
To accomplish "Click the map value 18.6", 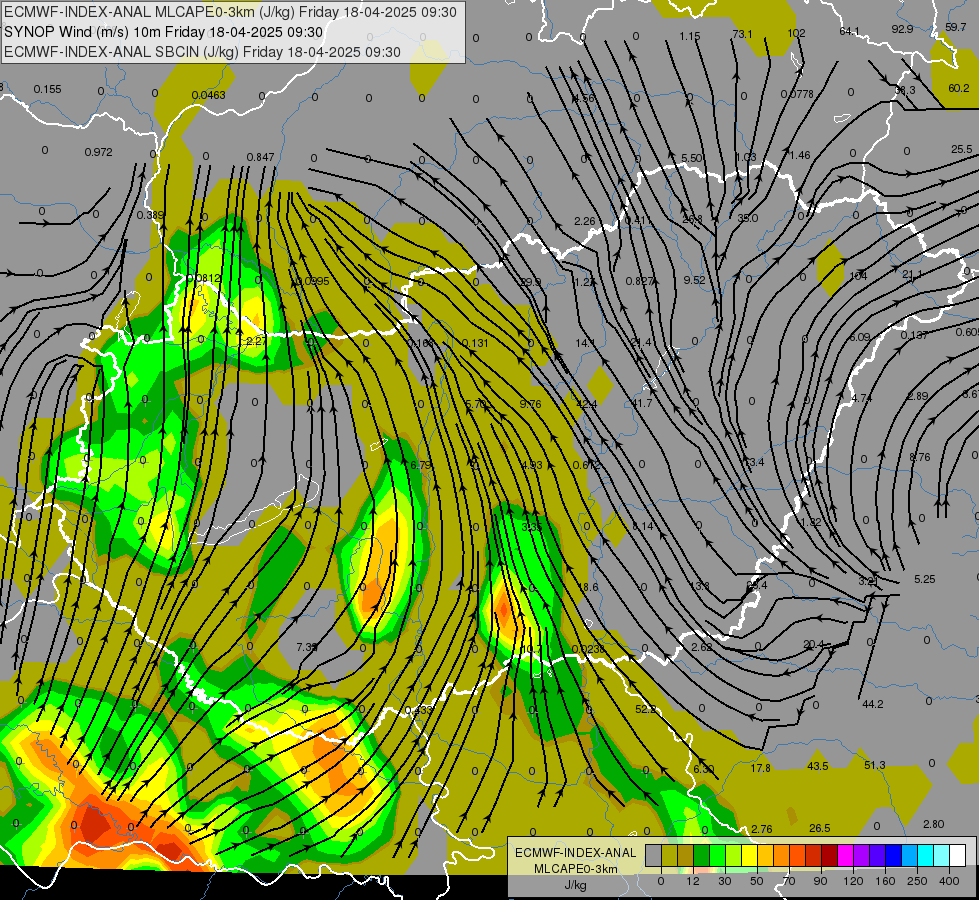I will (588, 587).
